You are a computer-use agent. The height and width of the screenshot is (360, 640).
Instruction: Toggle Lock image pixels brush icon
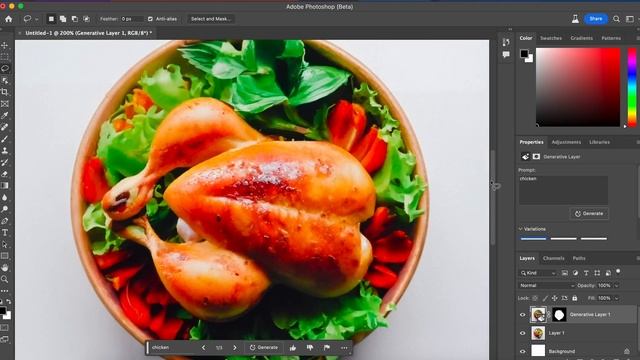[545, 298]
